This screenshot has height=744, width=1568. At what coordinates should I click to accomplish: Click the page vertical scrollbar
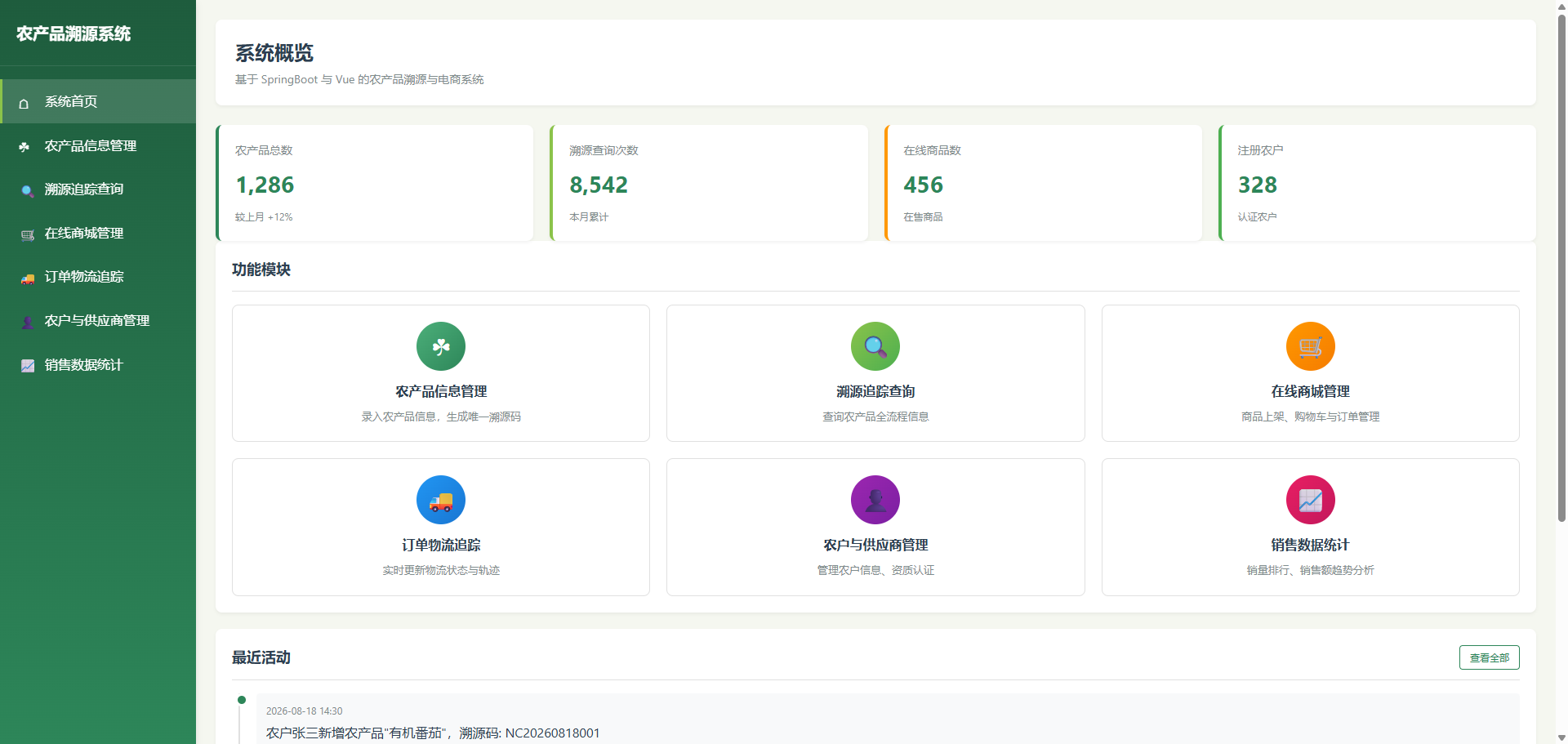pyautogui.click(x=1561, y=268)
